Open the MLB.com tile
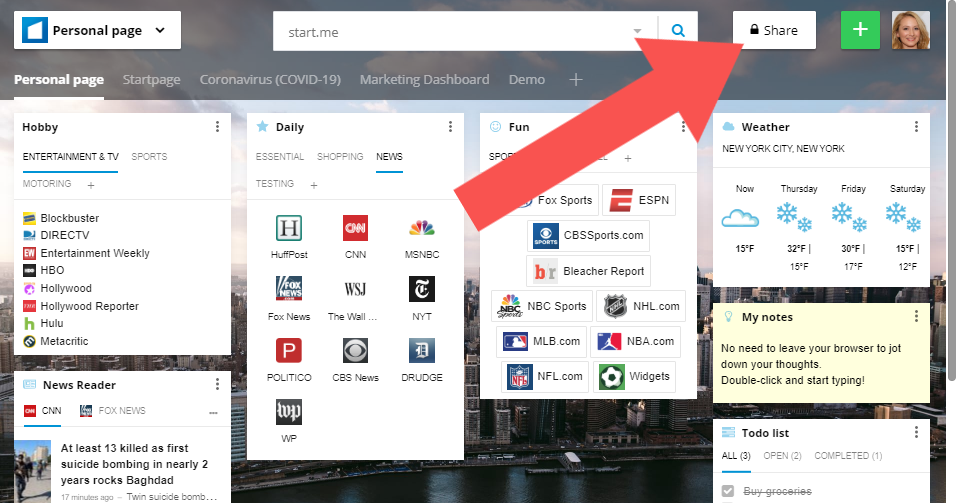 point(541,341)
